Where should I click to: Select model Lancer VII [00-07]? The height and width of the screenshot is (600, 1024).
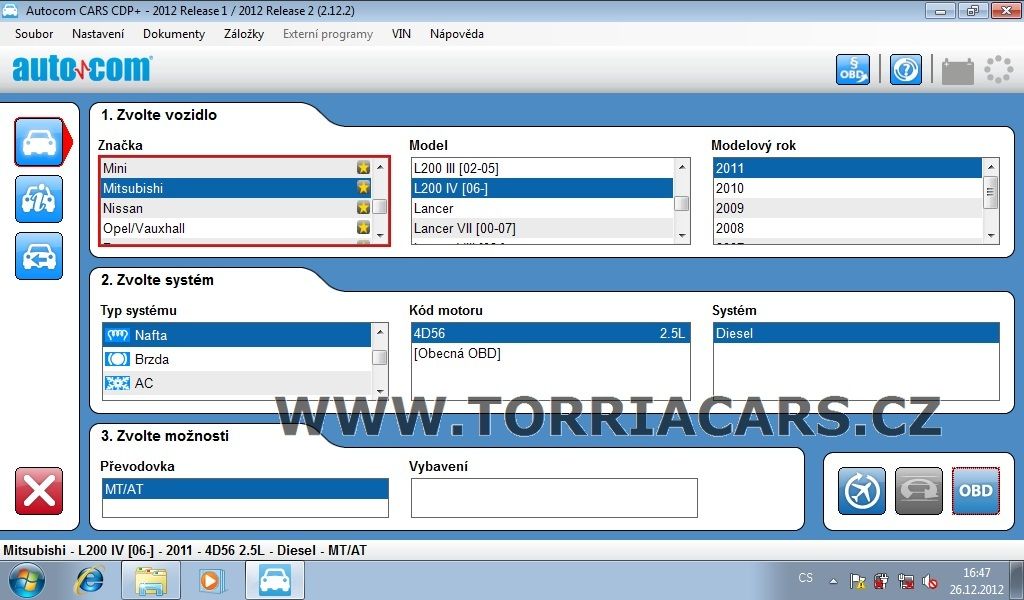[x=542, y=229]
